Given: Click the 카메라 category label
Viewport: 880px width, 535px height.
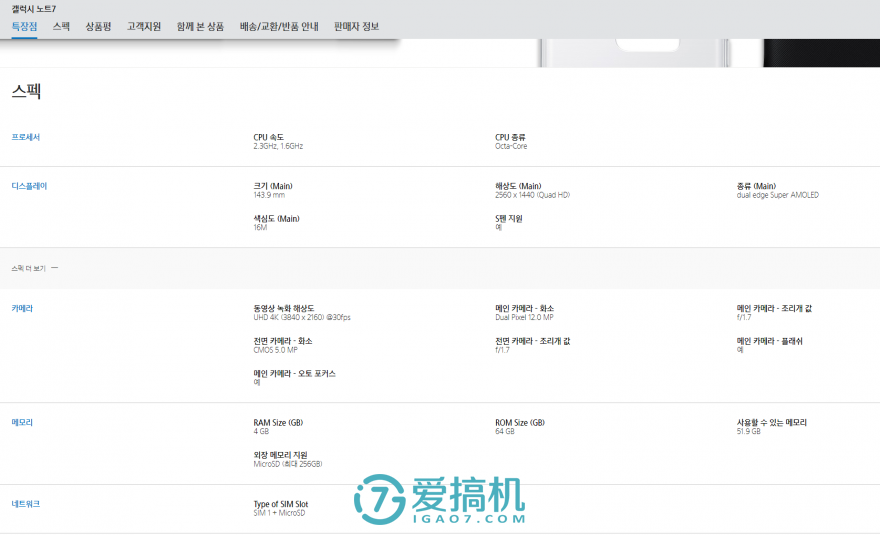Looking at the screenshot, I should pos(22,308).
